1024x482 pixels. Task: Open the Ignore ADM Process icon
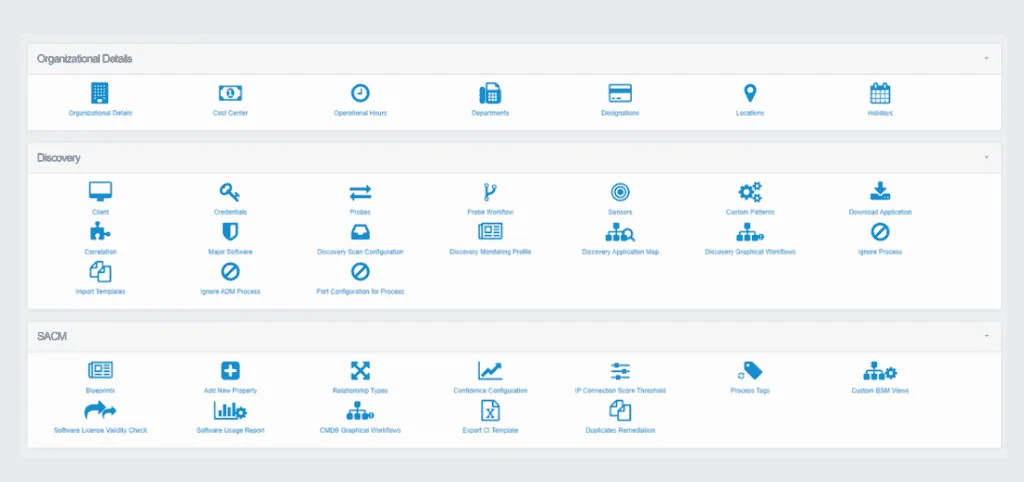[x=230, y=272]
